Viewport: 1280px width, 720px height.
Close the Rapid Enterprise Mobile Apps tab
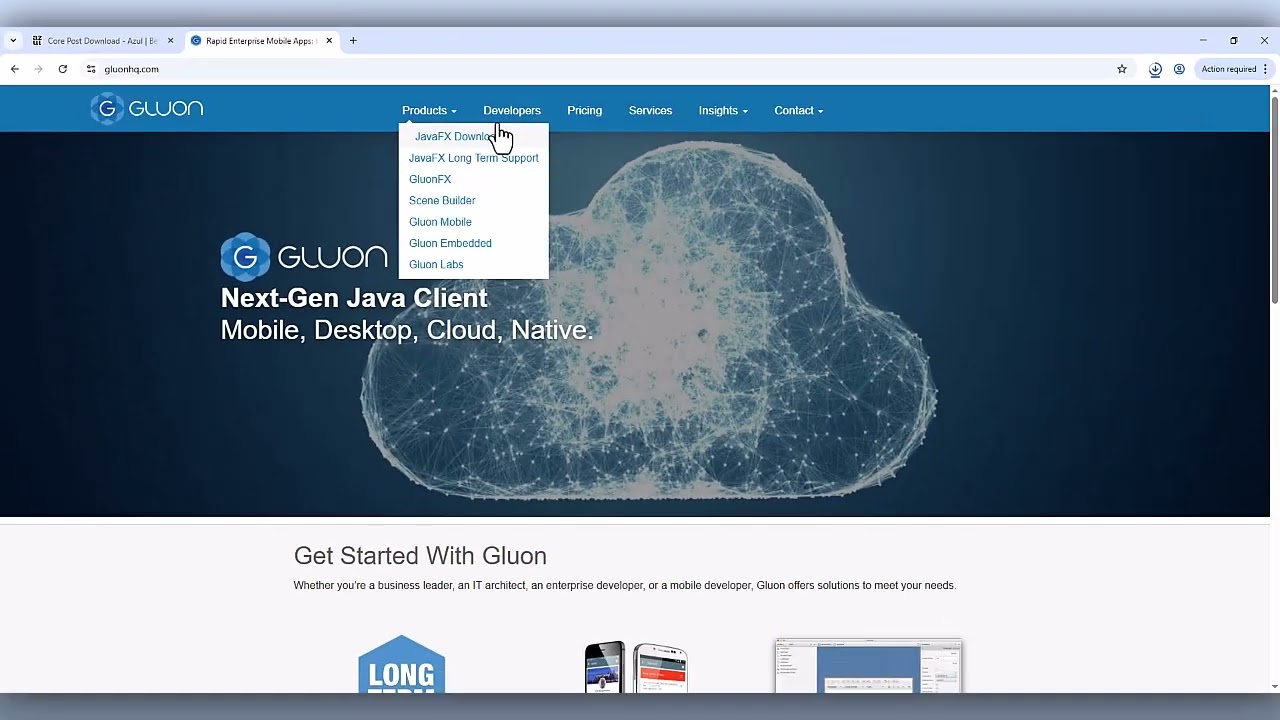pos(329,41)
